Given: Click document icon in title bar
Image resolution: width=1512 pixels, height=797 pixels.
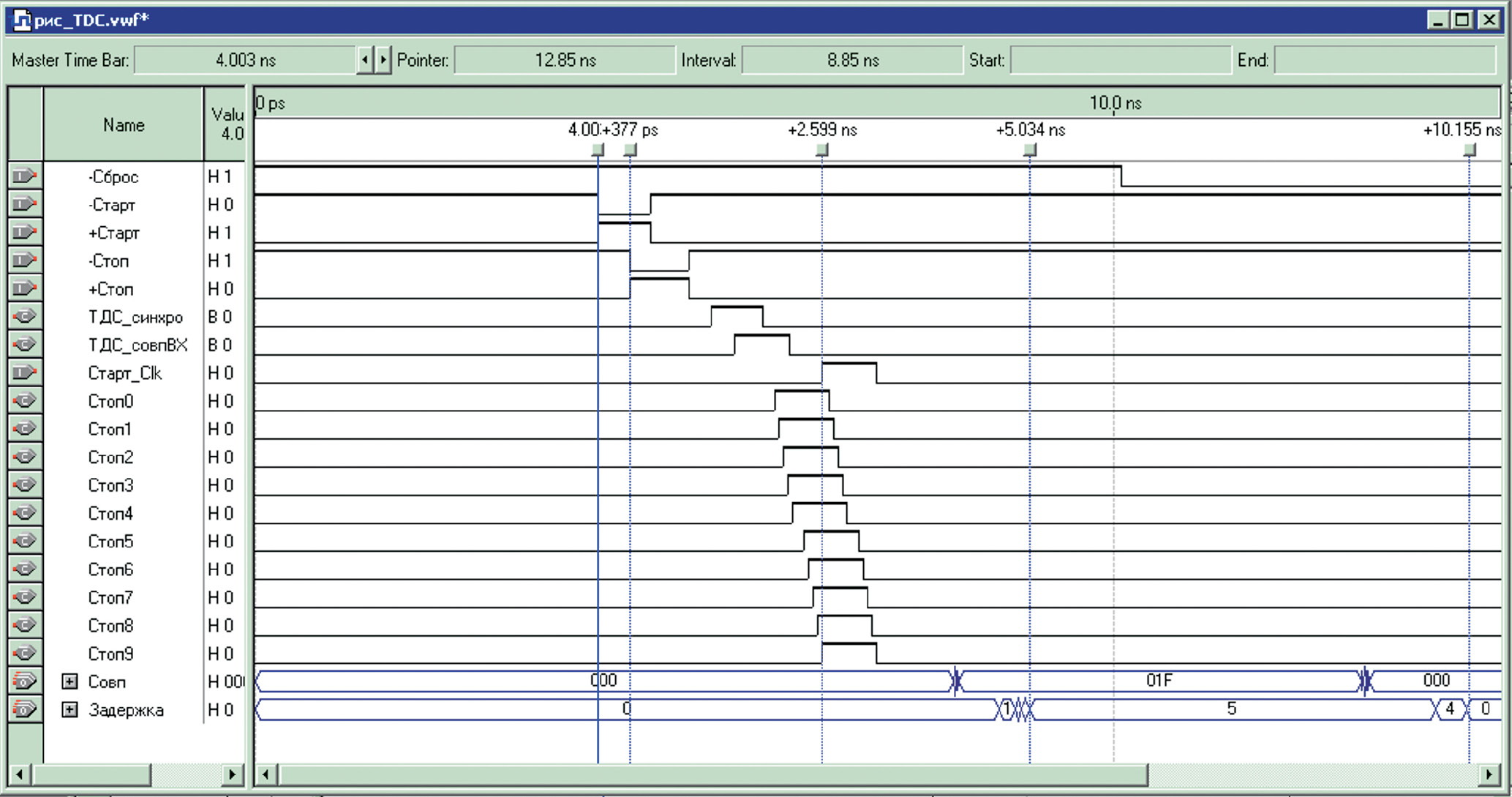Looking at the screenshot, I should pyautogui.click(x=22, y=20).
